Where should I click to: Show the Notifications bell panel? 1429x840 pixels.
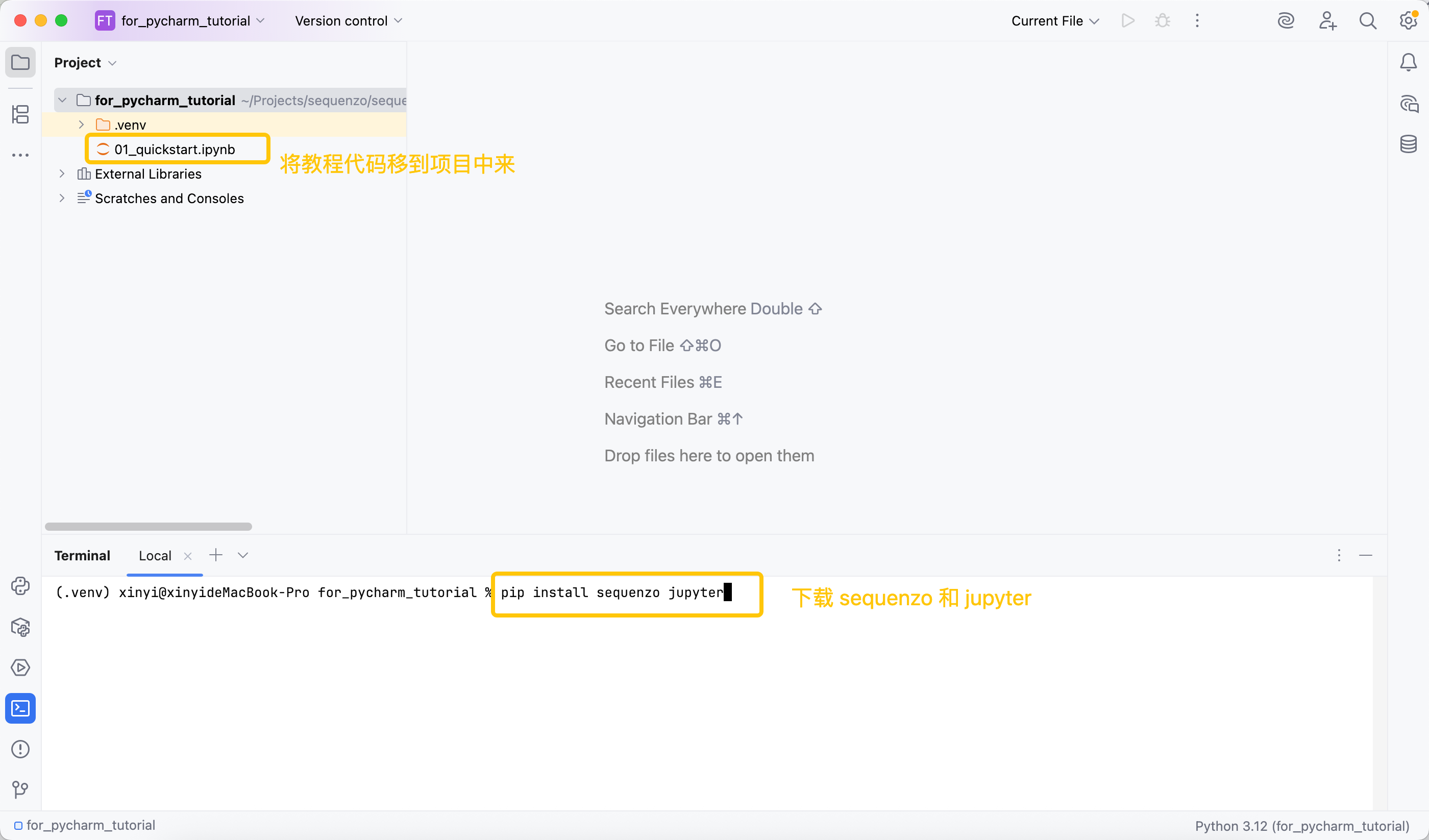1408,62
